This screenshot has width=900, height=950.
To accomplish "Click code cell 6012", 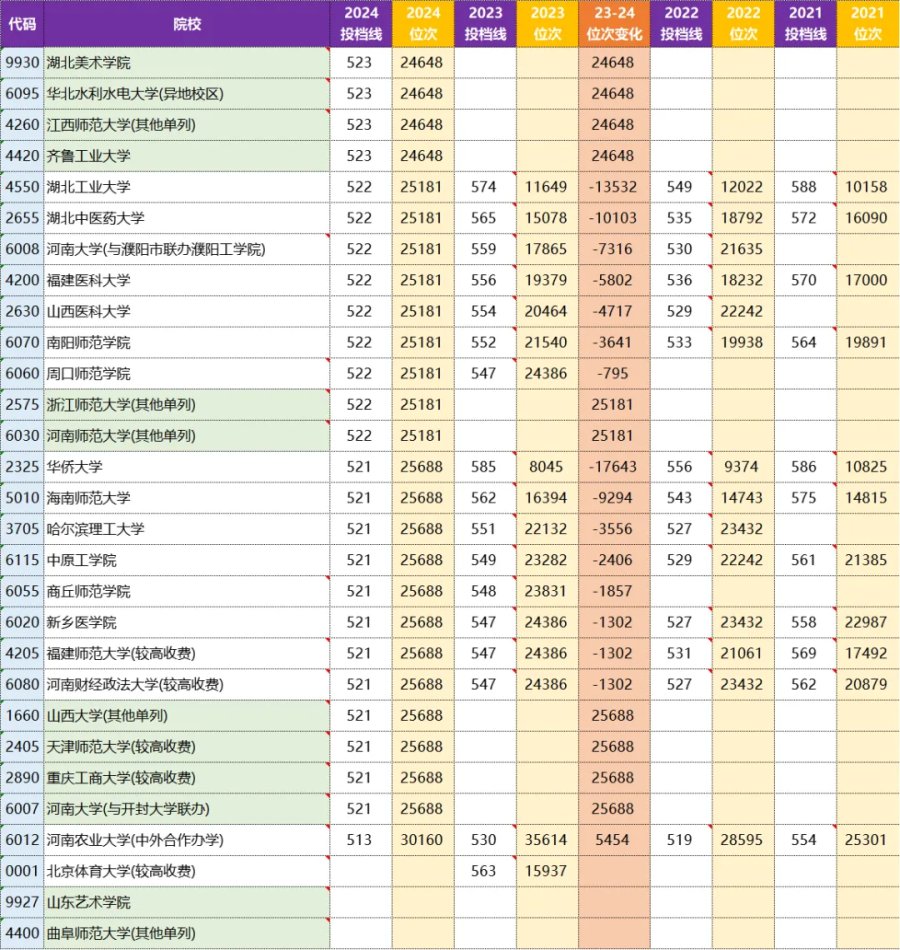I will (x=22, y=840).
